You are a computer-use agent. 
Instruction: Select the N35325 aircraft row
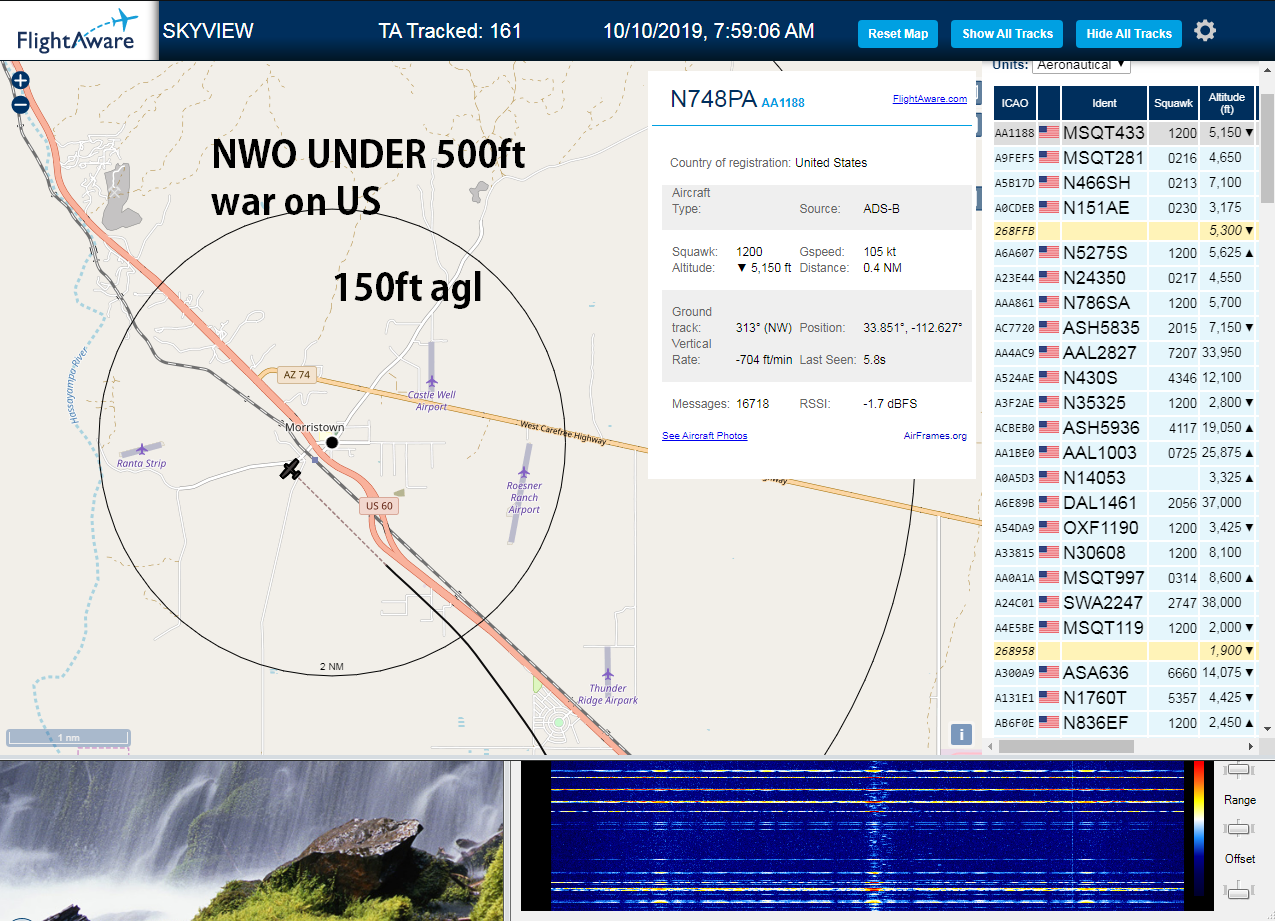click(x=1125, y=402)
